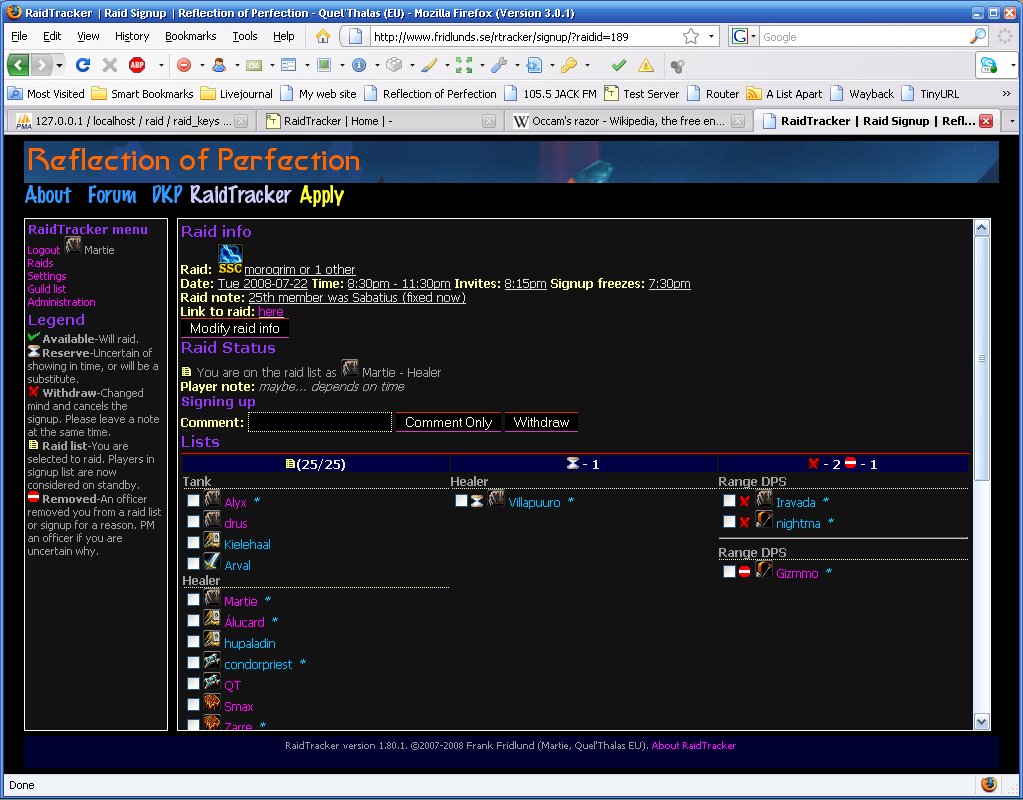Click into the Comment text field

(x=320, y=422)
